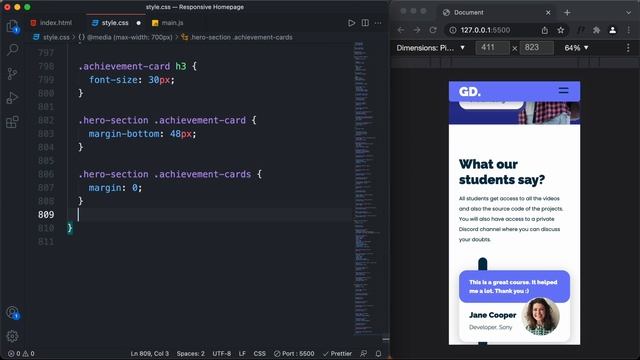Split the editor to the right
Image resolution: width=640 pixels, height=360 pixels.
pyautogui.click(x=365, y=23)
